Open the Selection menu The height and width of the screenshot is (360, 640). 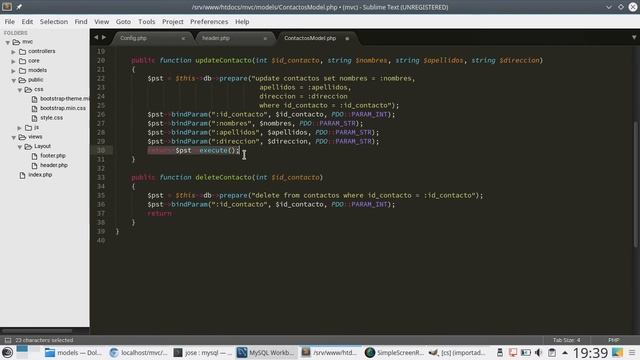click(x=54, y=22)
